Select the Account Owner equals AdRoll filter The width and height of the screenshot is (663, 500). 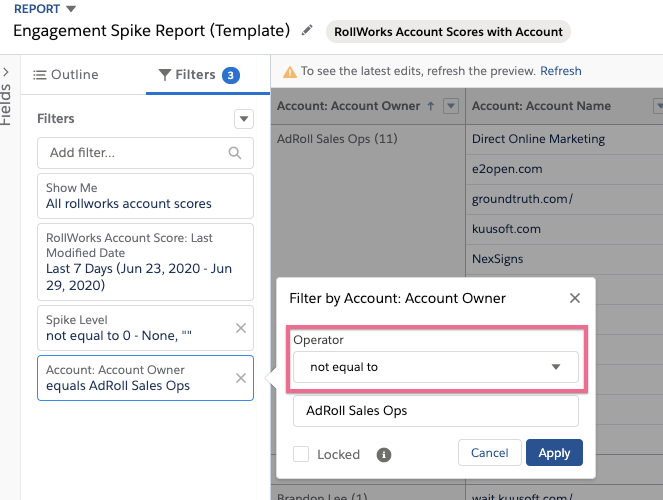pos(145,378)
